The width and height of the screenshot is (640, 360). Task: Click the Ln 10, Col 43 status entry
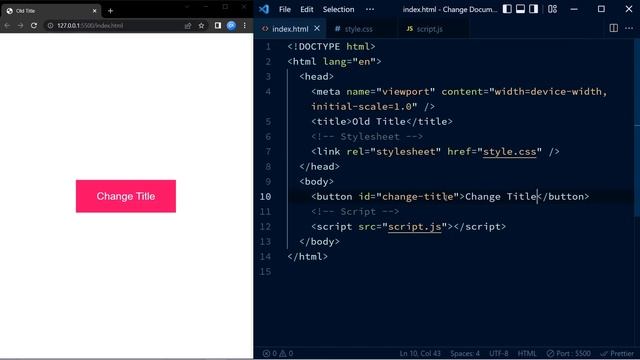(x=420, y=353)
